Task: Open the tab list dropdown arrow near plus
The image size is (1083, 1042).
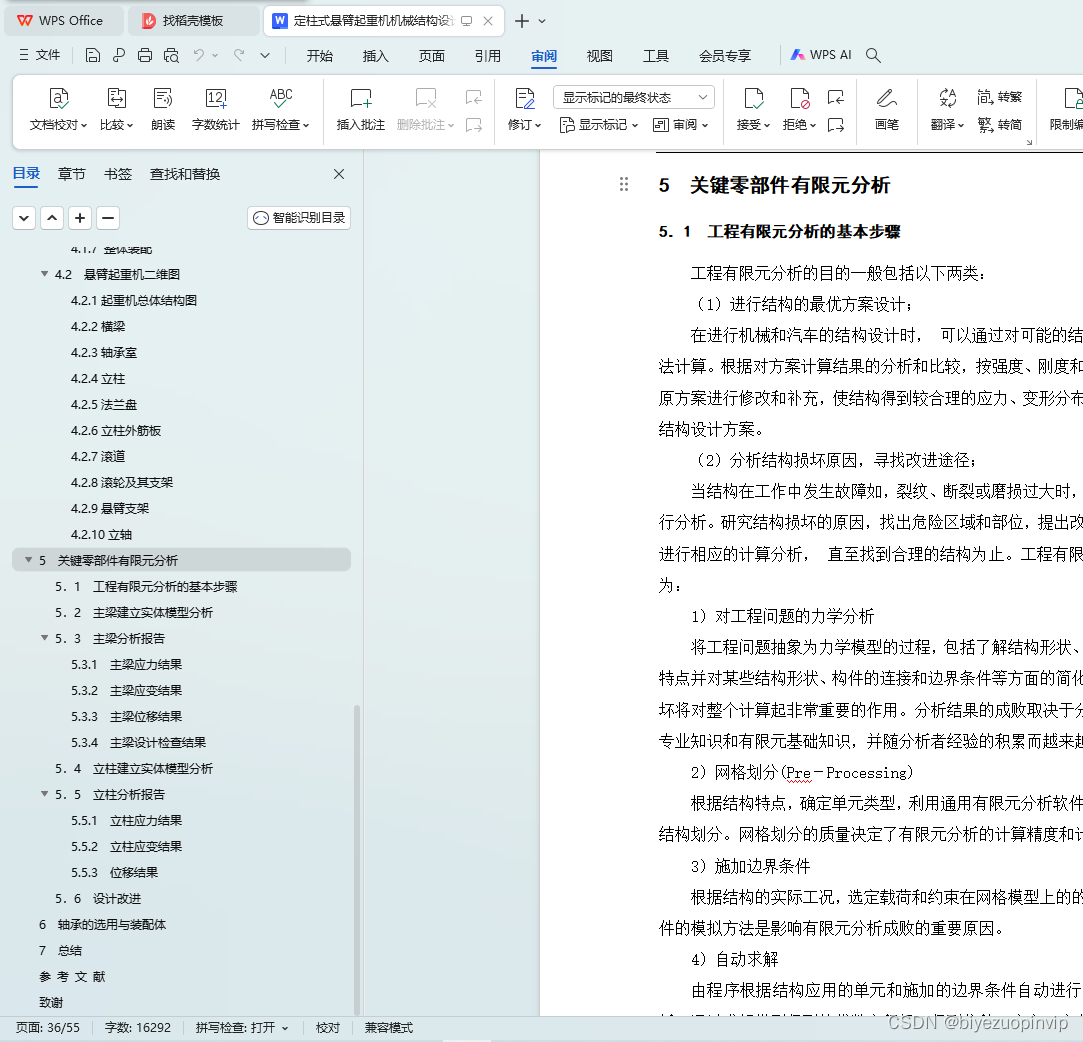Action: click(542, 21)
